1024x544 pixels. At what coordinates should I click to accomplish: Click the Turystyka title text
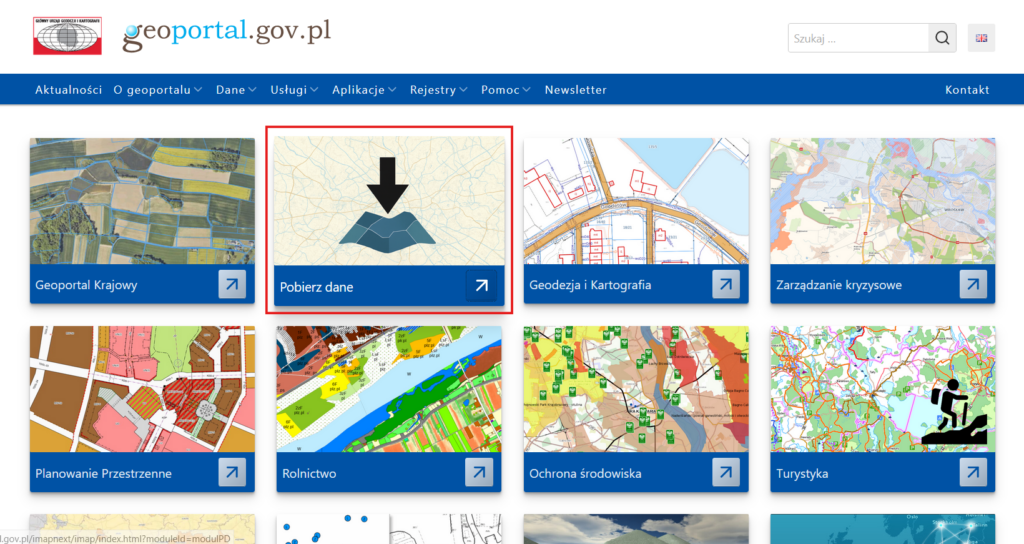(x=802, y=473)
